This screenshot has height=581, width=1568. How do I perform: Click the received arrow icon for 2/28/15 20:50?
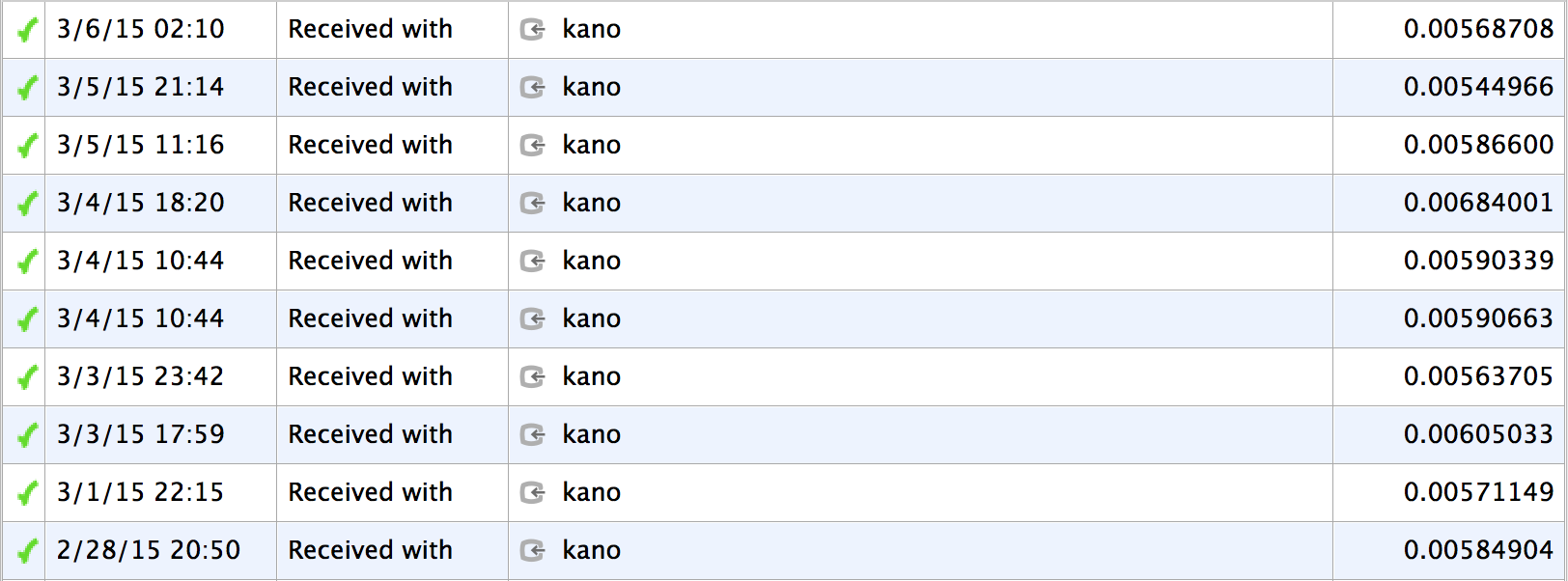(533, 551)
